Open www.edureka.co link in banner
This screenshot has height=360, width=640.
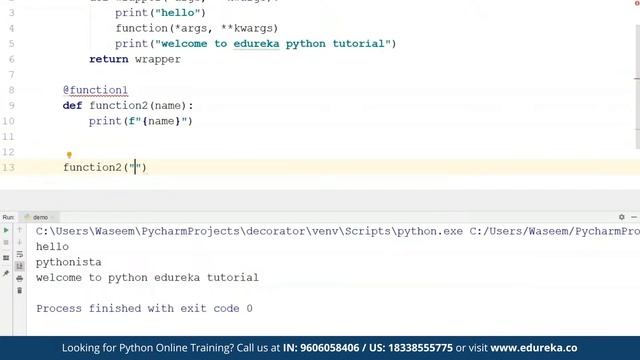click(x=534, y=348)
